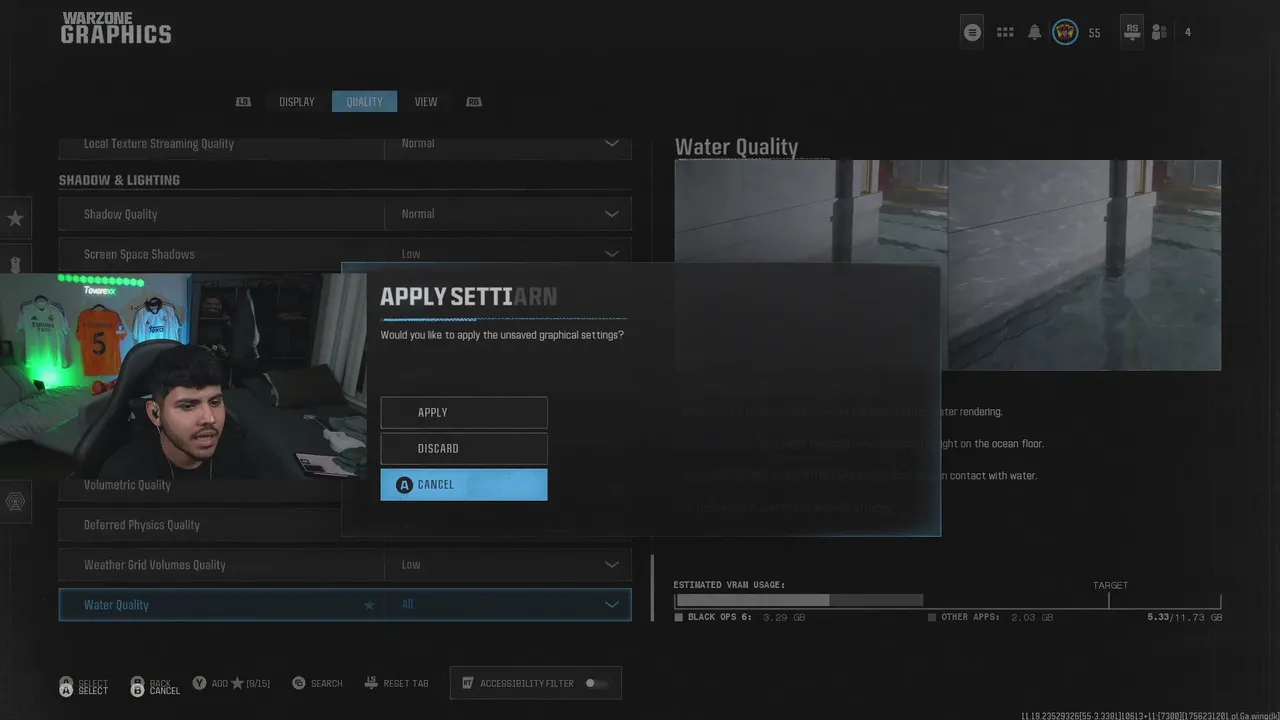The image size is (1280, 720).
Task: Expand the Shadow Quality dropdown
Action: (x=611, y=214)
